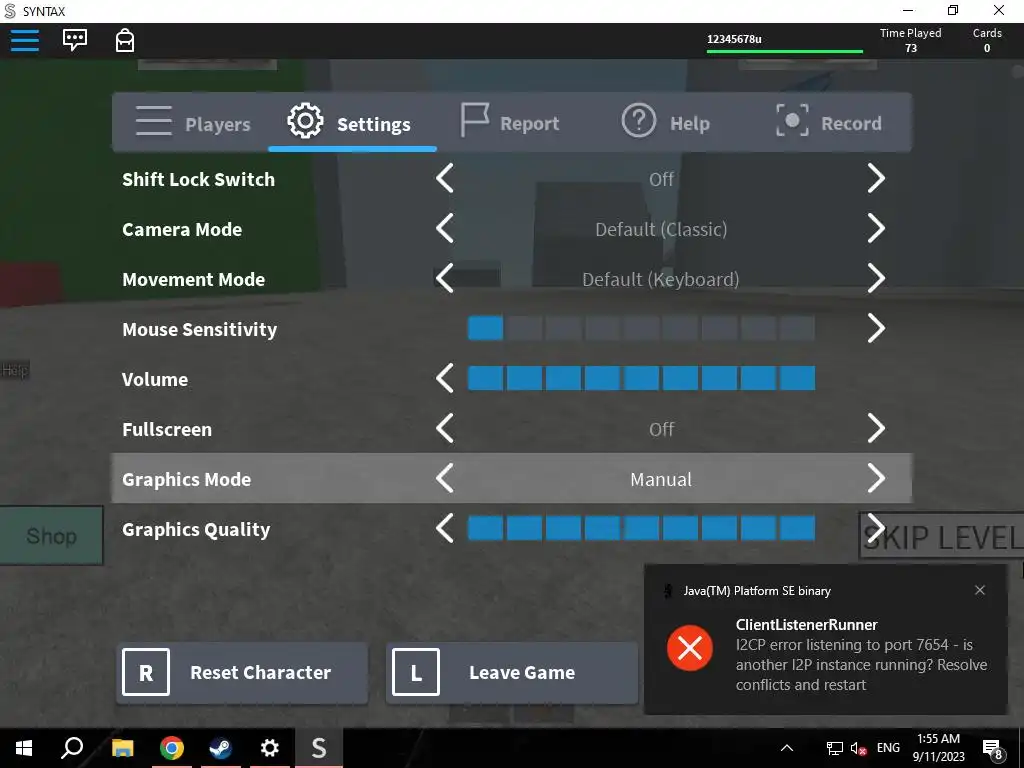Open the backpack inventory icon
The image size is (1024, 768).
click(x=125, y=40)
